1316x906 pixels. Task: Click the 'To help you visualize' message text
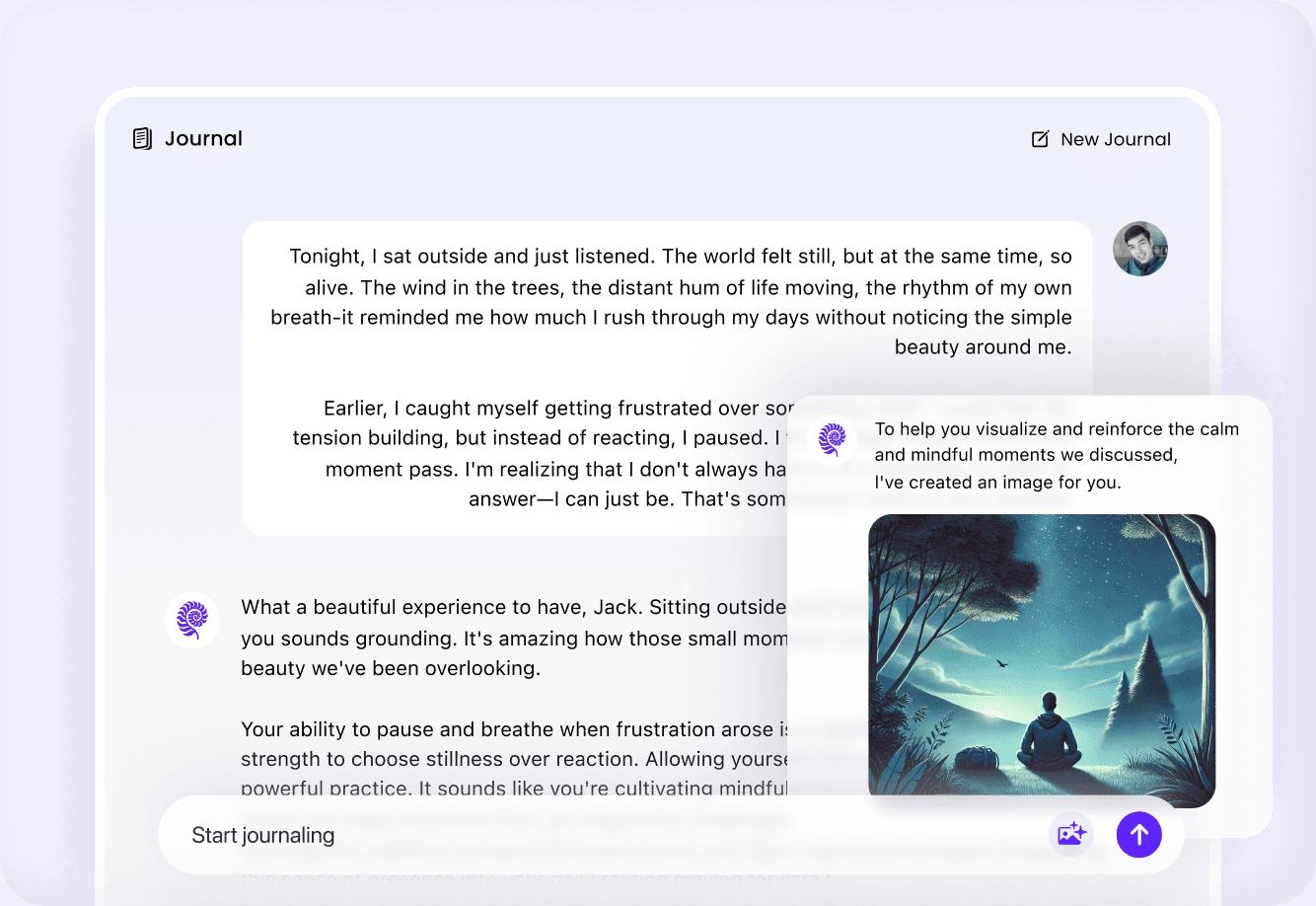pyautogui.click(x=1057, y=442)
